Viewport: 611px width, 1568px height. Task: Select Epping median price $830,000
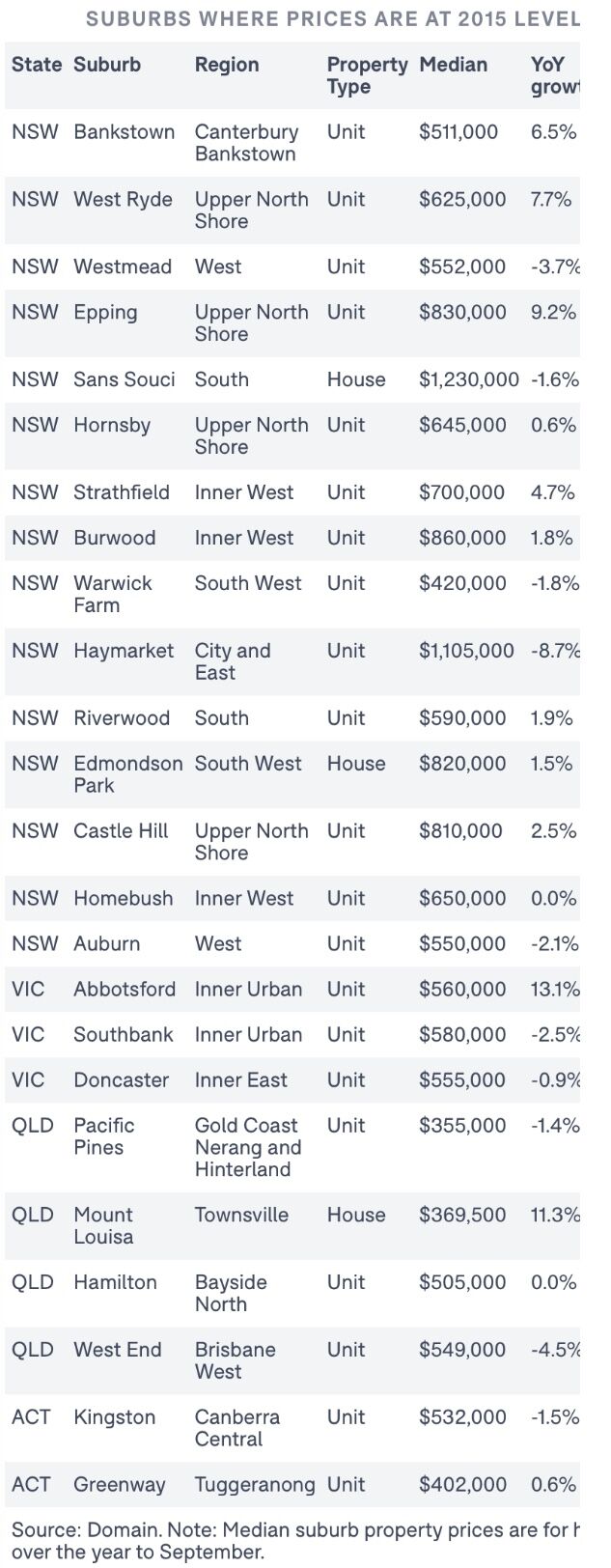pyautogui.click(x=462, y=312)
